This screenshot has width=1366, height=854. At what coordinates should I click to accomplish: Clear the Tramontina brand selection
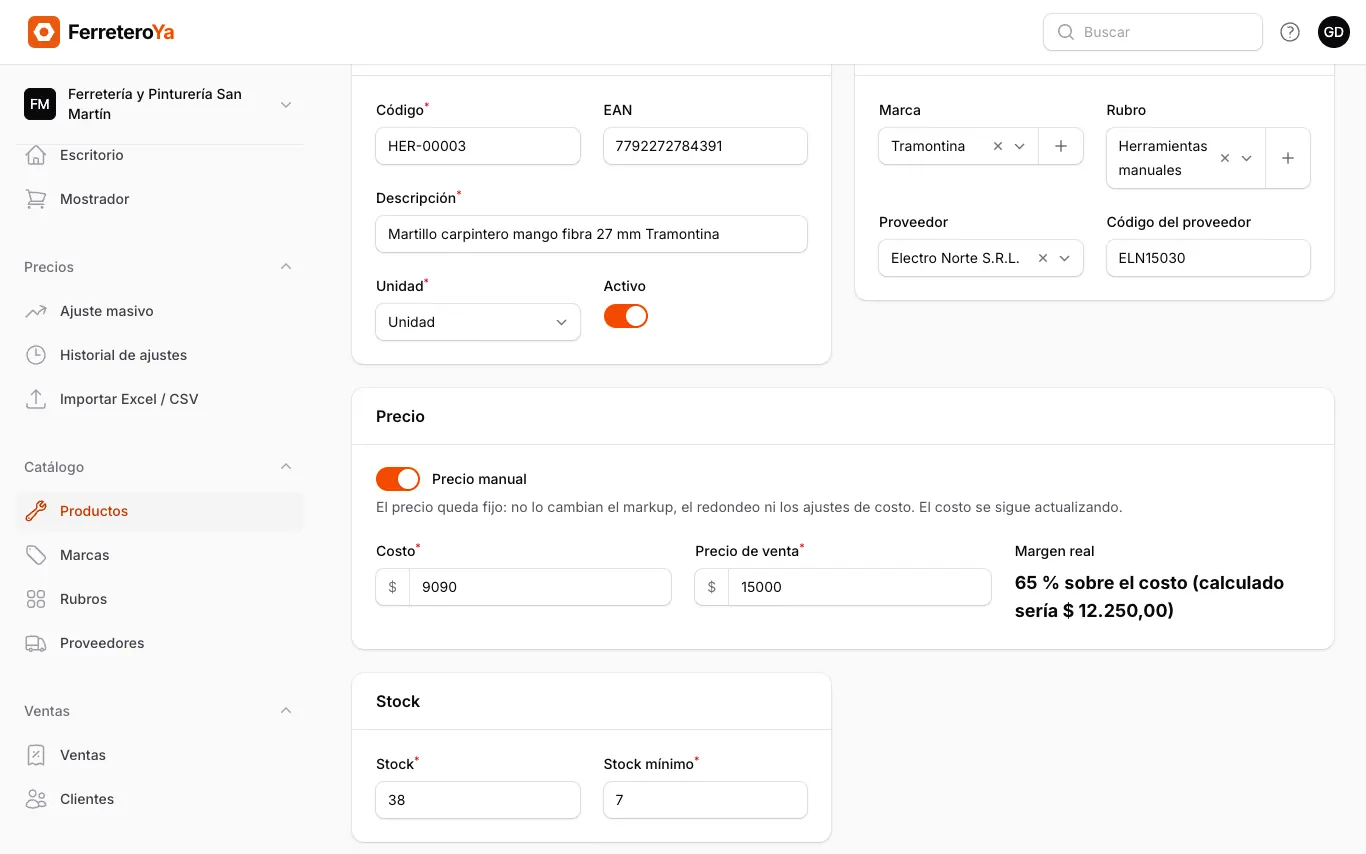pyautogui.click(x=998, y=146)
